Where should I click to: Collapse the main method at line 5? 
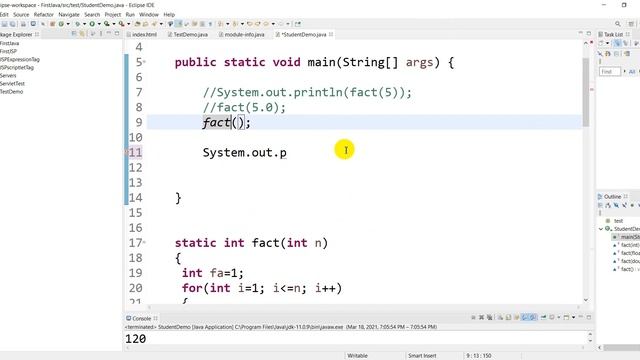[x=144, y=62]
